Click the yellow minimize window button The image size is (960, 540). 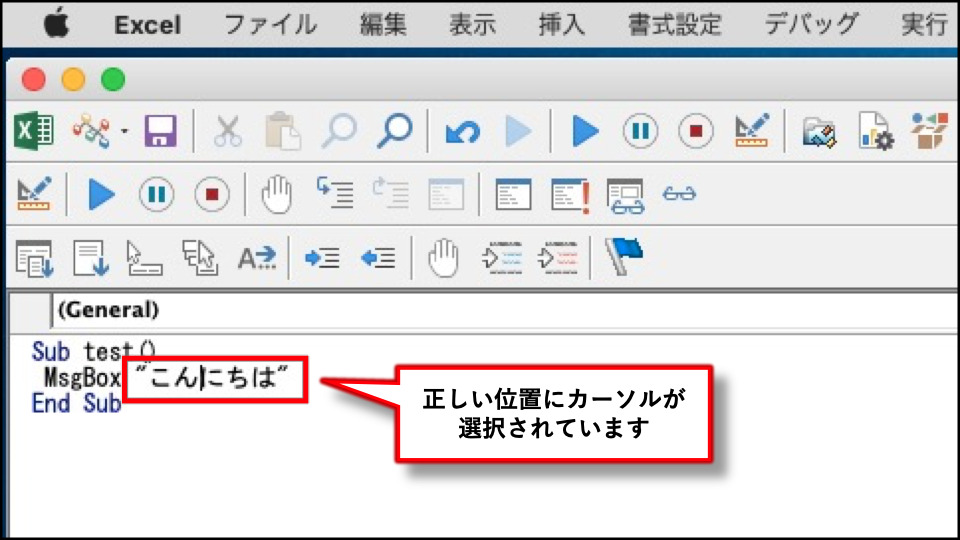point(73,80)
